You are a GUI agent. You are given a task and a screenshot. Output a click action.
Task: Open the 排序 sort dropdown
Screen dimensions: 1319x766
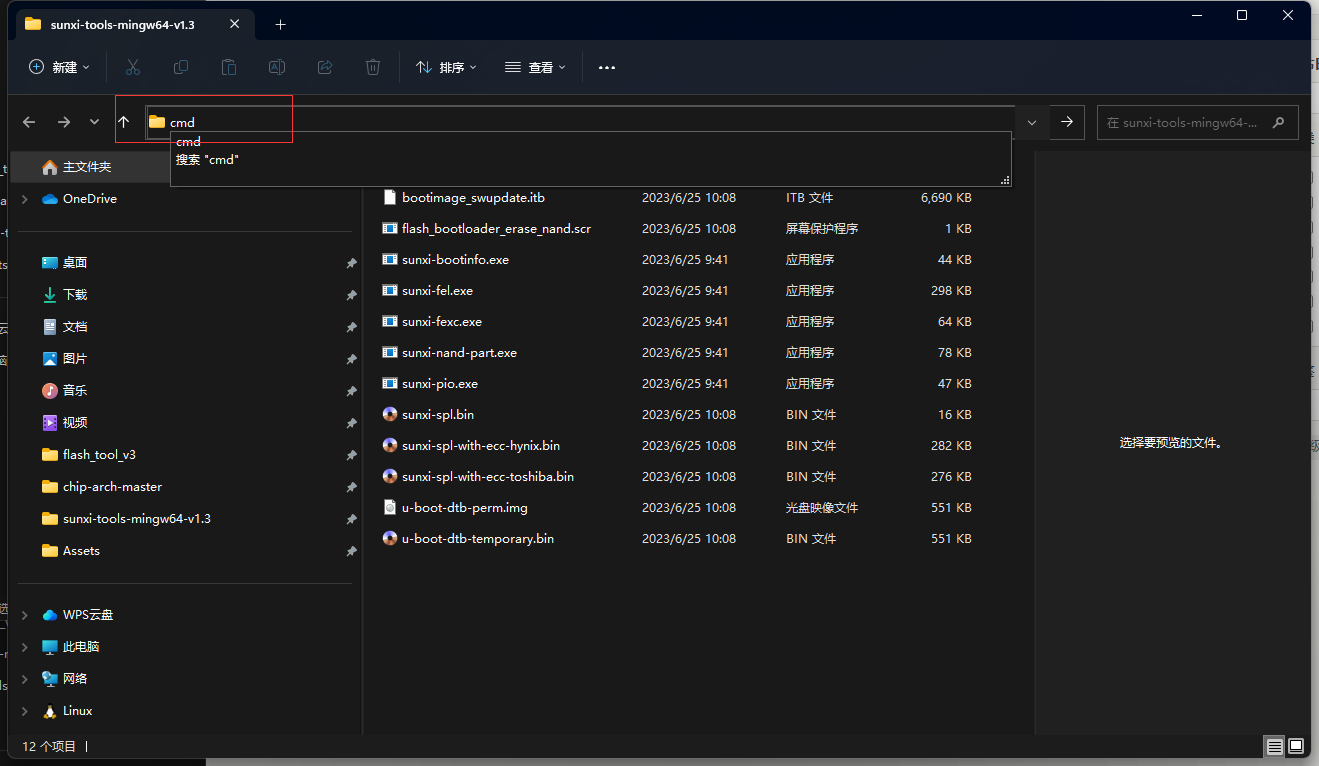[x=446, y=67]
